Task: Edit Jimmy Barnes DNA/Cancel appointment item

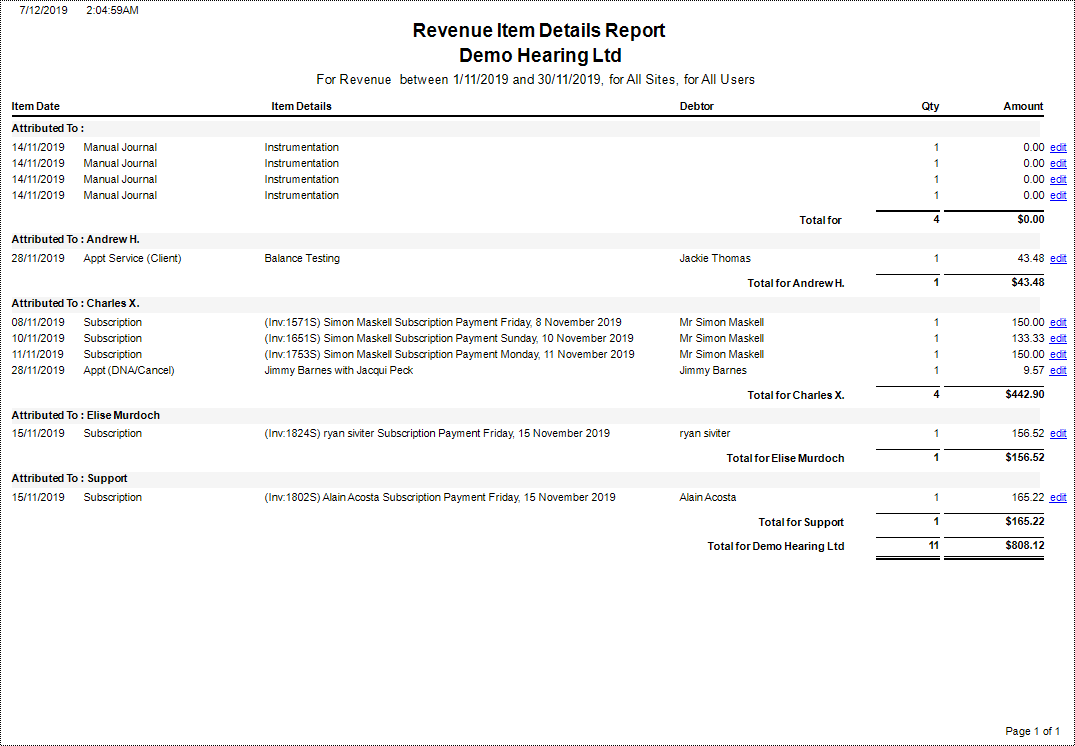Action: point(1058,371)
